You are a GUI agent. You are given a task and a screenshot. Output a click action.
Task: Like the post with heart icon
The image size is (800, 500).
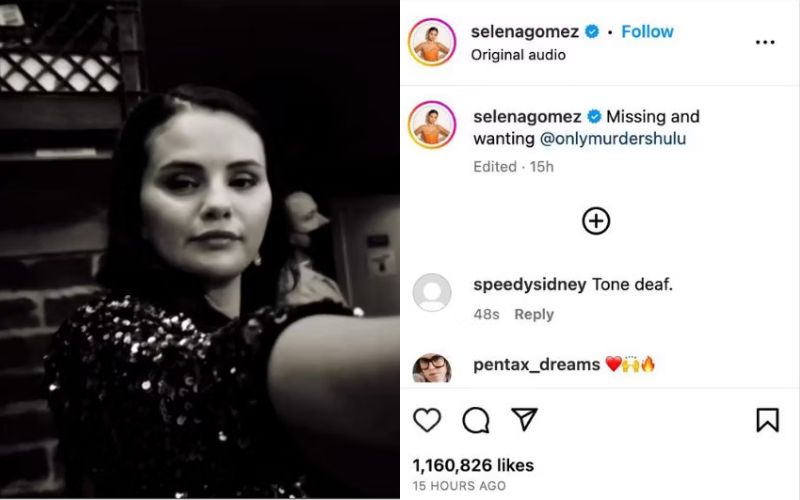tap(427, 420)
